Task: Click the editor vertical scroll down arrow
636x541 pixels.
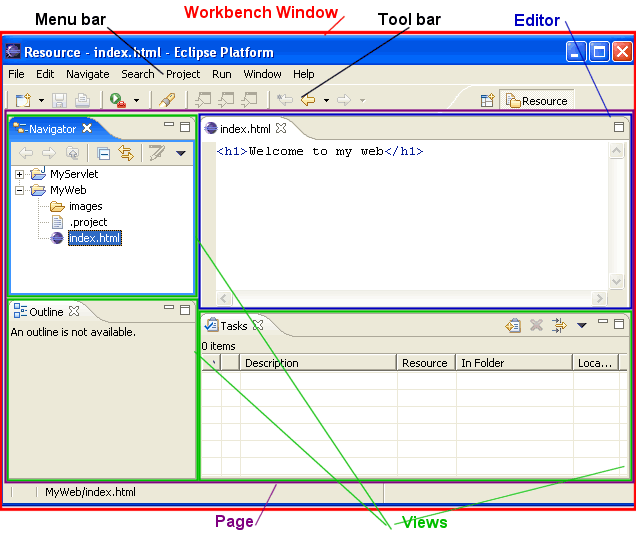Action: 617,281
